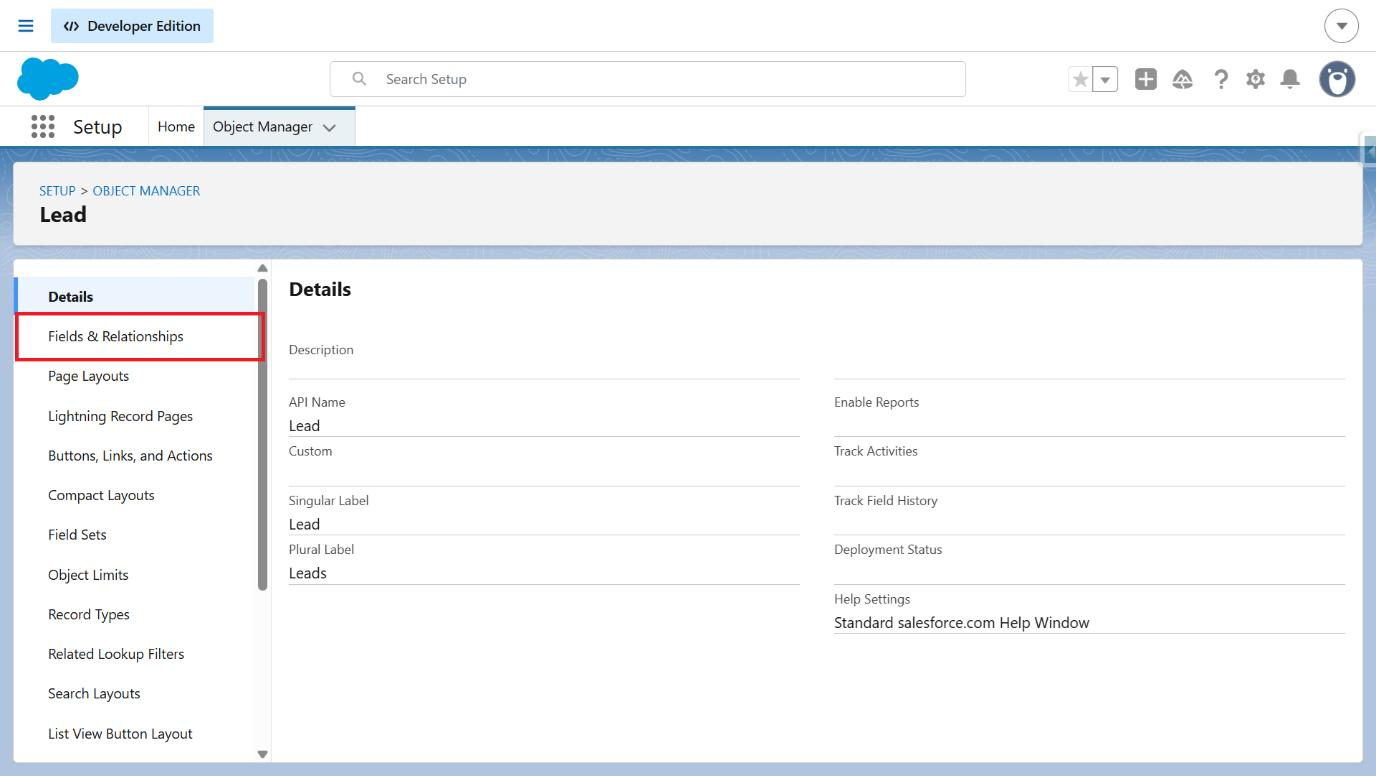The image size is (1376, 776).
Task: Click the Developer Edition badge
Action: tap(132, 26)
